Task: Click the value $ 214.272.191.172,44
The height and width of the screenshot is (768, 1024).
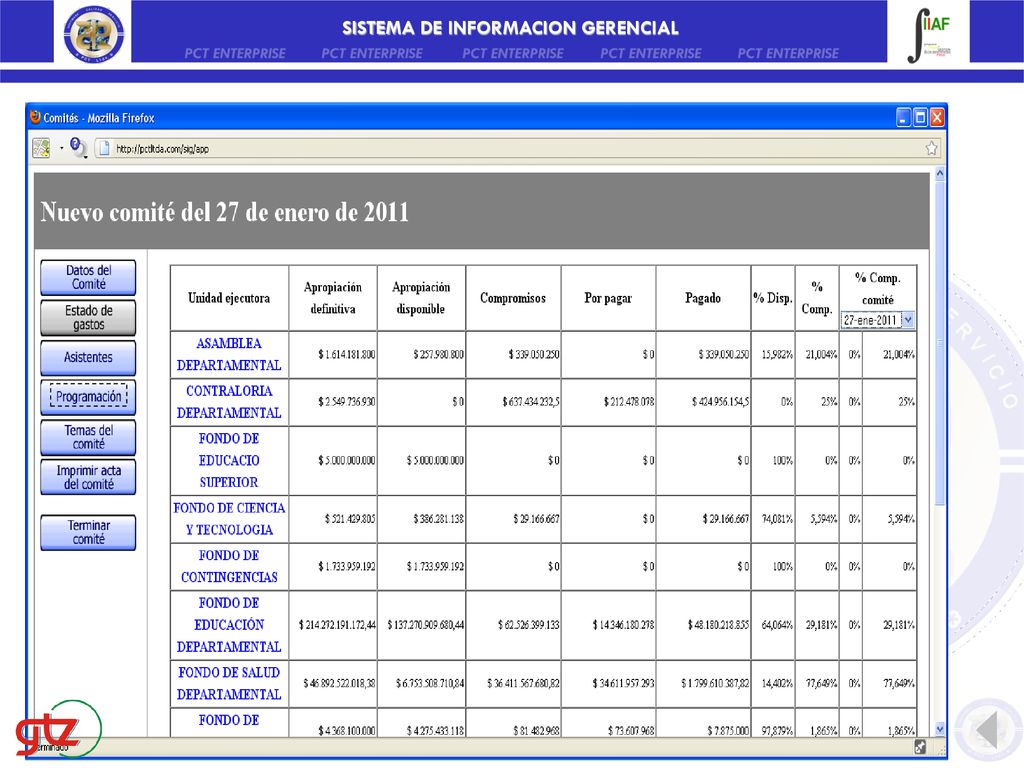Action: click(337, 625)
